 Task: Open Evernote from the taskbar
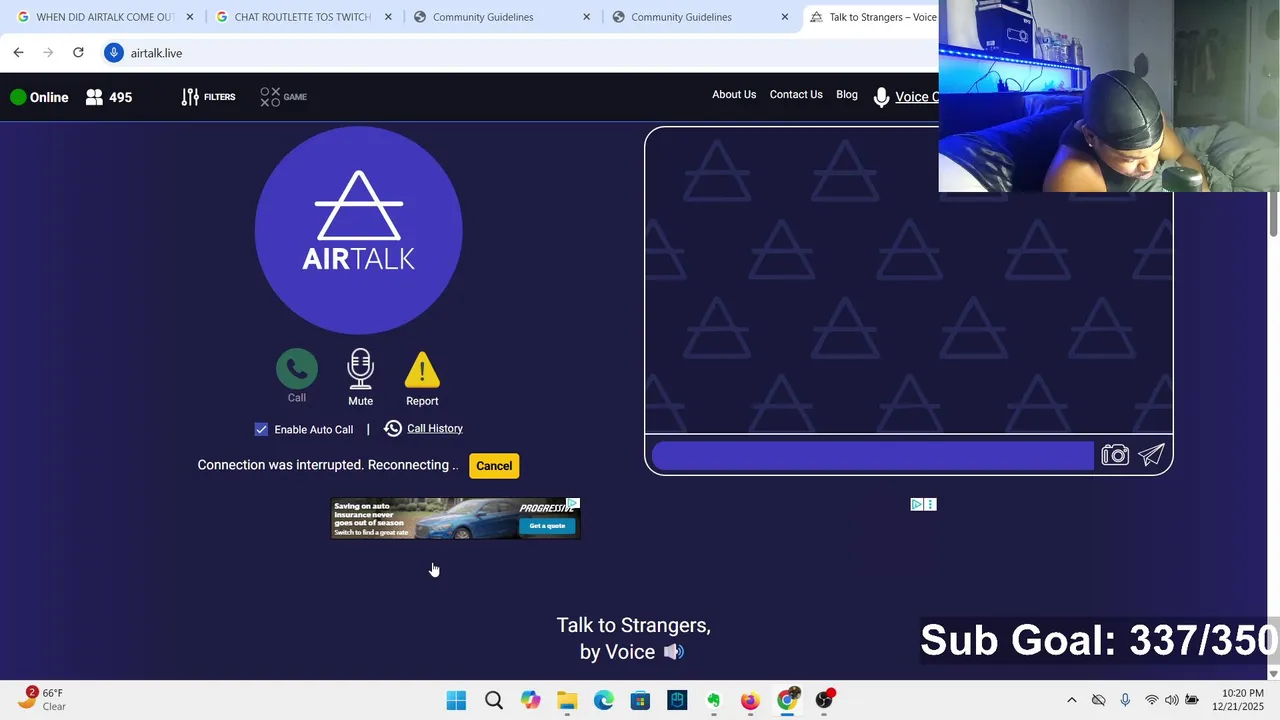[x=714, y=700]
